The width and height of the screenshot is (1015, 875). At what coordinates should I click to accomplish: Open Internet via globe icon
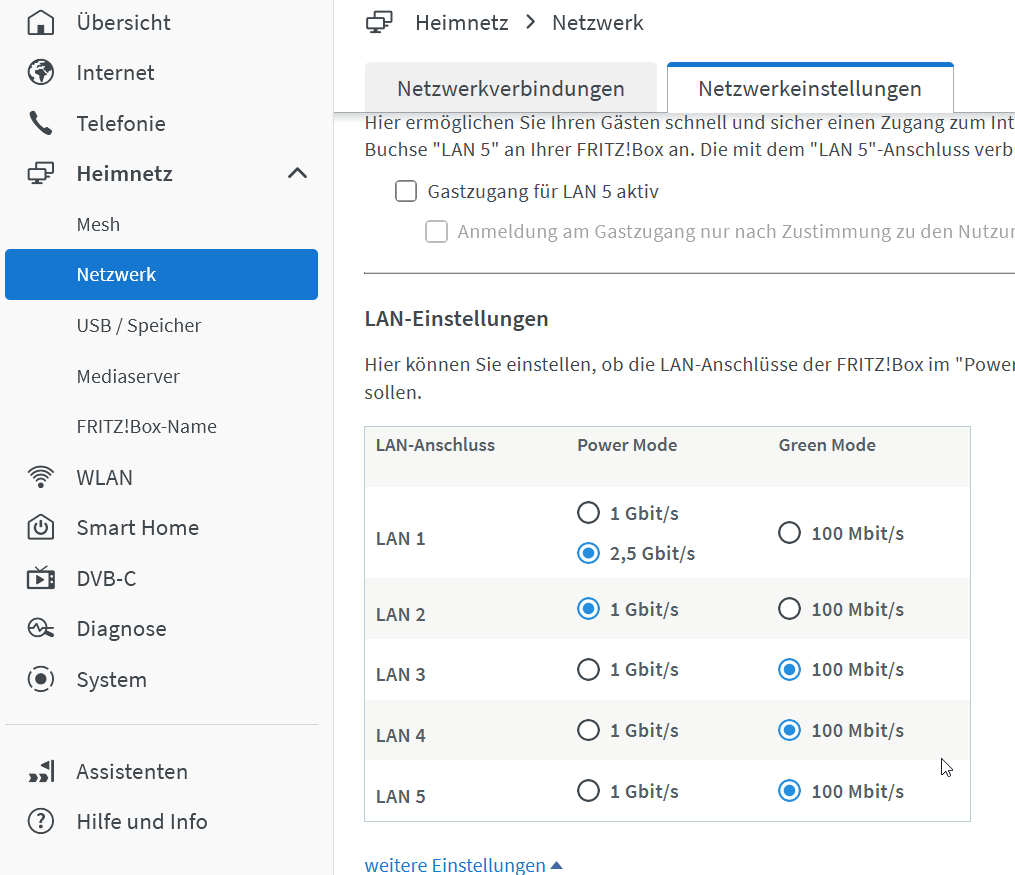pos(41,73)
